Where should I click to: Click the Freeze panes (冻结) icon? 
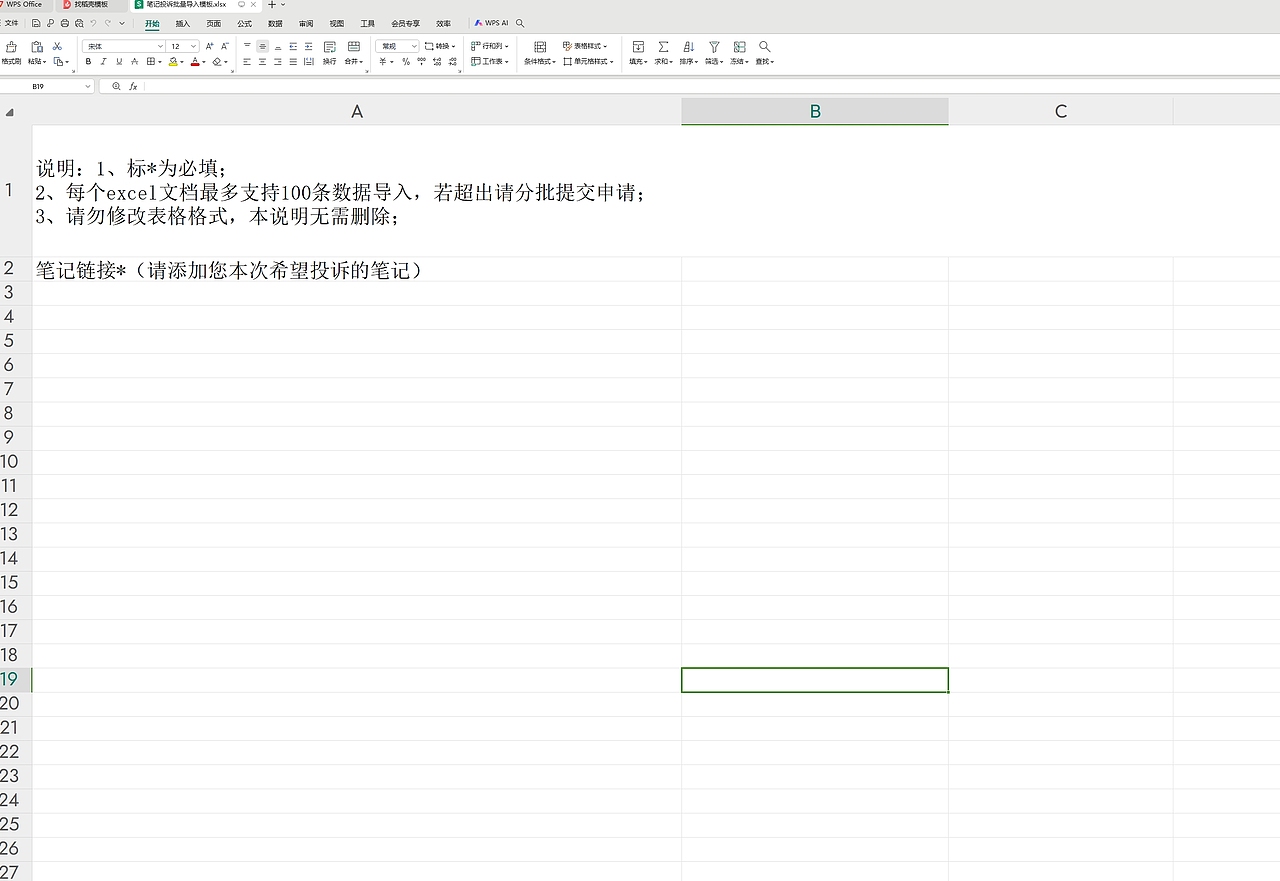click(740, 47)
